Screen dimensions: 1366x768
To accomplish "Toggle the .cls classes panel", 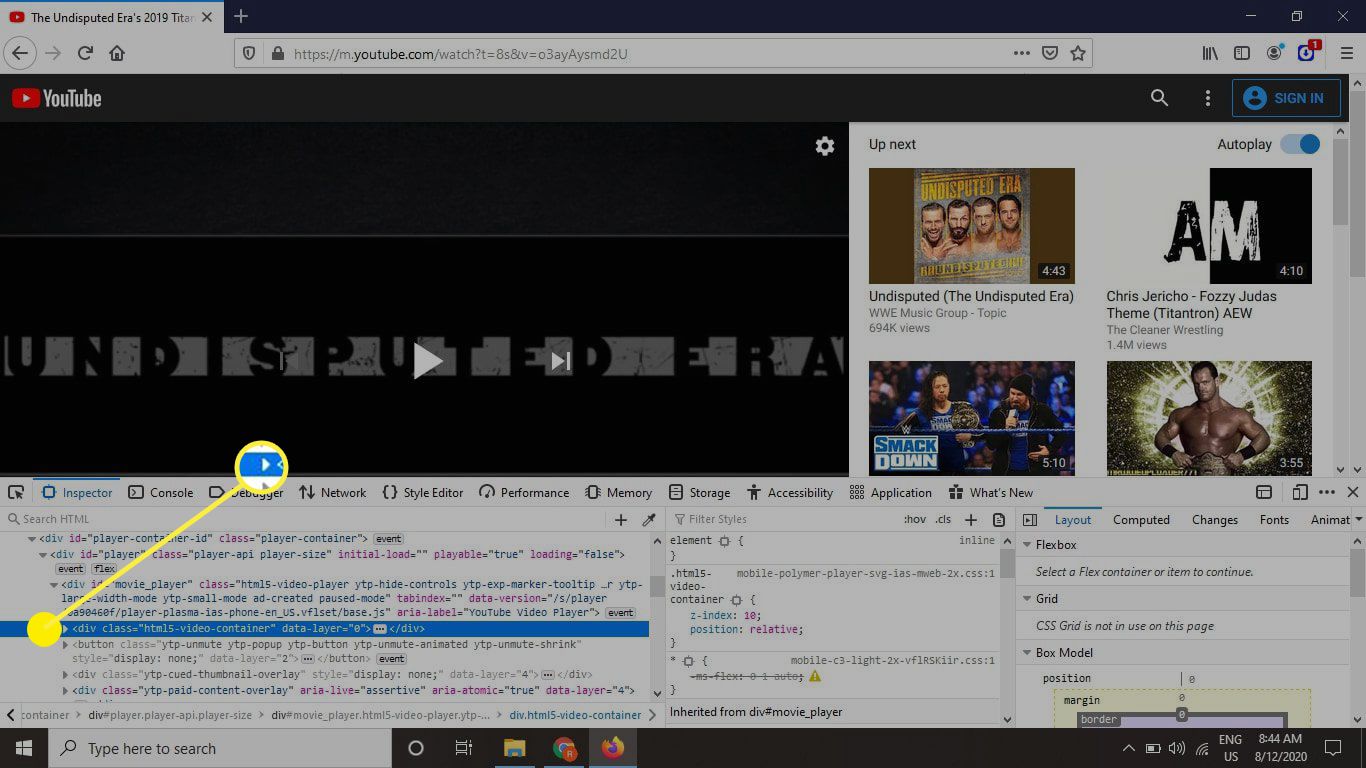I will coord(943,519).
